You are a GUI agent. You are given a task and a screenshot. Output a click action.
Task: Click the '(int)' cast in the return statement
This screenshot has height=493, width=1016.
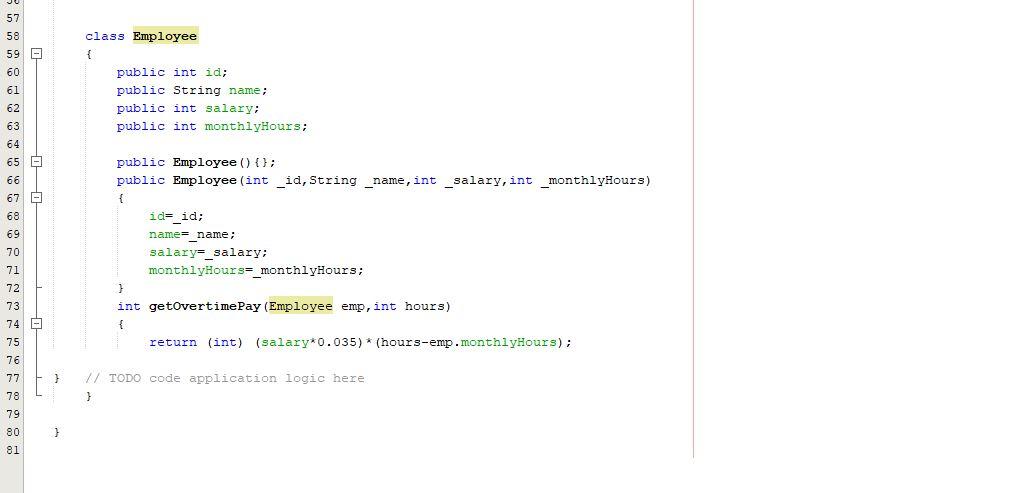coord(224,342)
